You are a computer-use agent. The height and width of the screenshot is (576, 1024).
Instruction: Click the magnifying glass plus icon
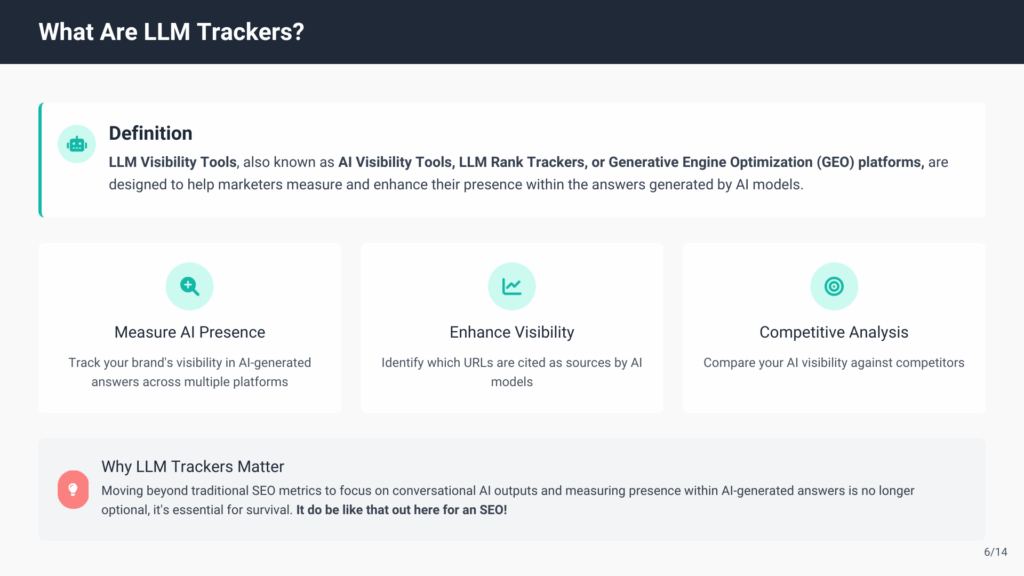[x=189, y=286]
